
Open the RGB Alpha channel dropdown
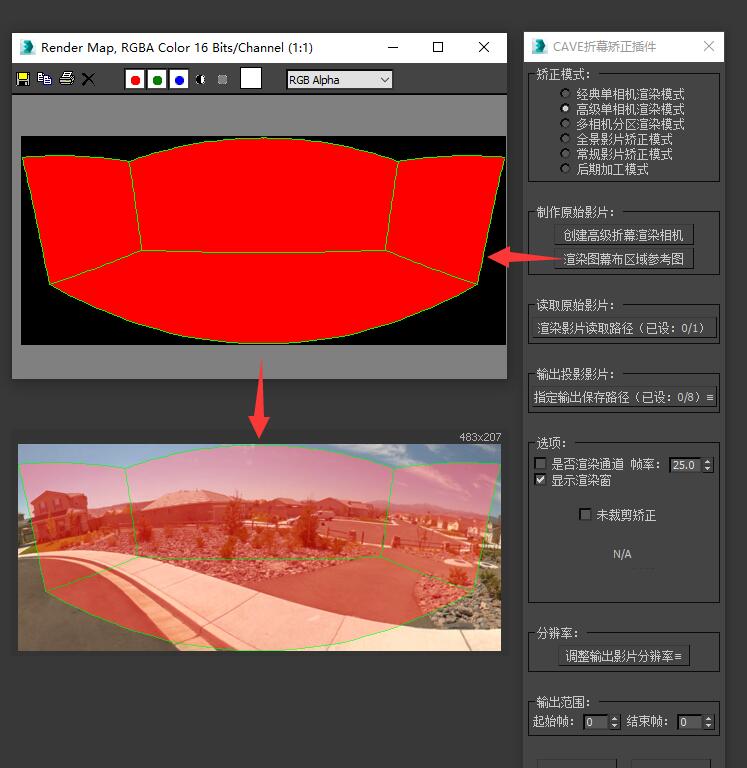point(339,80)
